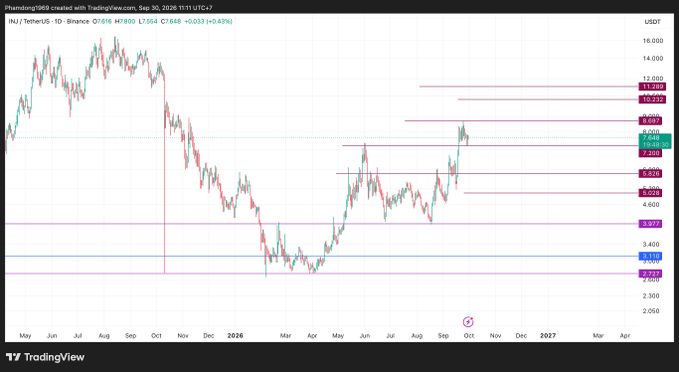The height and width of the screenshot is (372, 679).
Task: Click the 7.200 price level label
Action: pos(651,153)
